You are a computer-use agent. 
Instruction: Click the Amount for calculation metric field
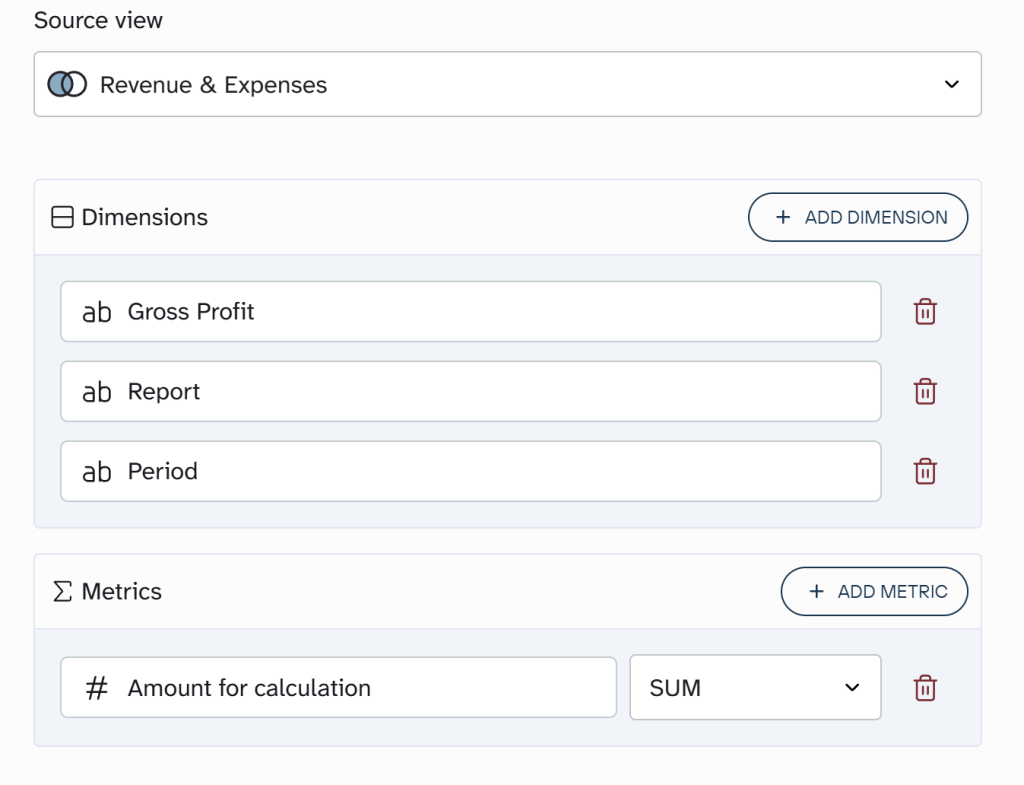[x=339, y=687]
